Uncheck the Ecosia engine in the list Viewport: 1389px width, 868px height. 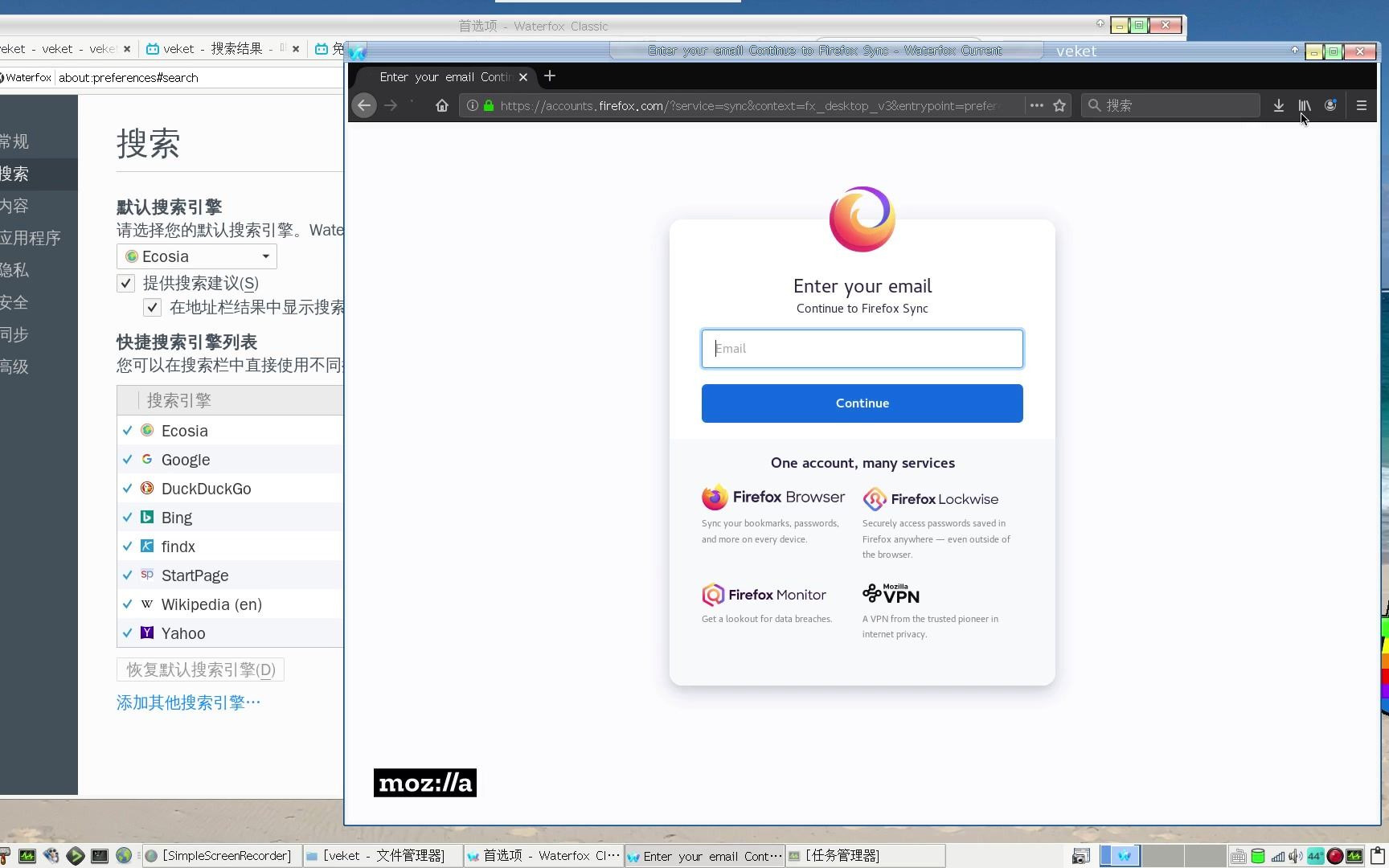point(127,431)
